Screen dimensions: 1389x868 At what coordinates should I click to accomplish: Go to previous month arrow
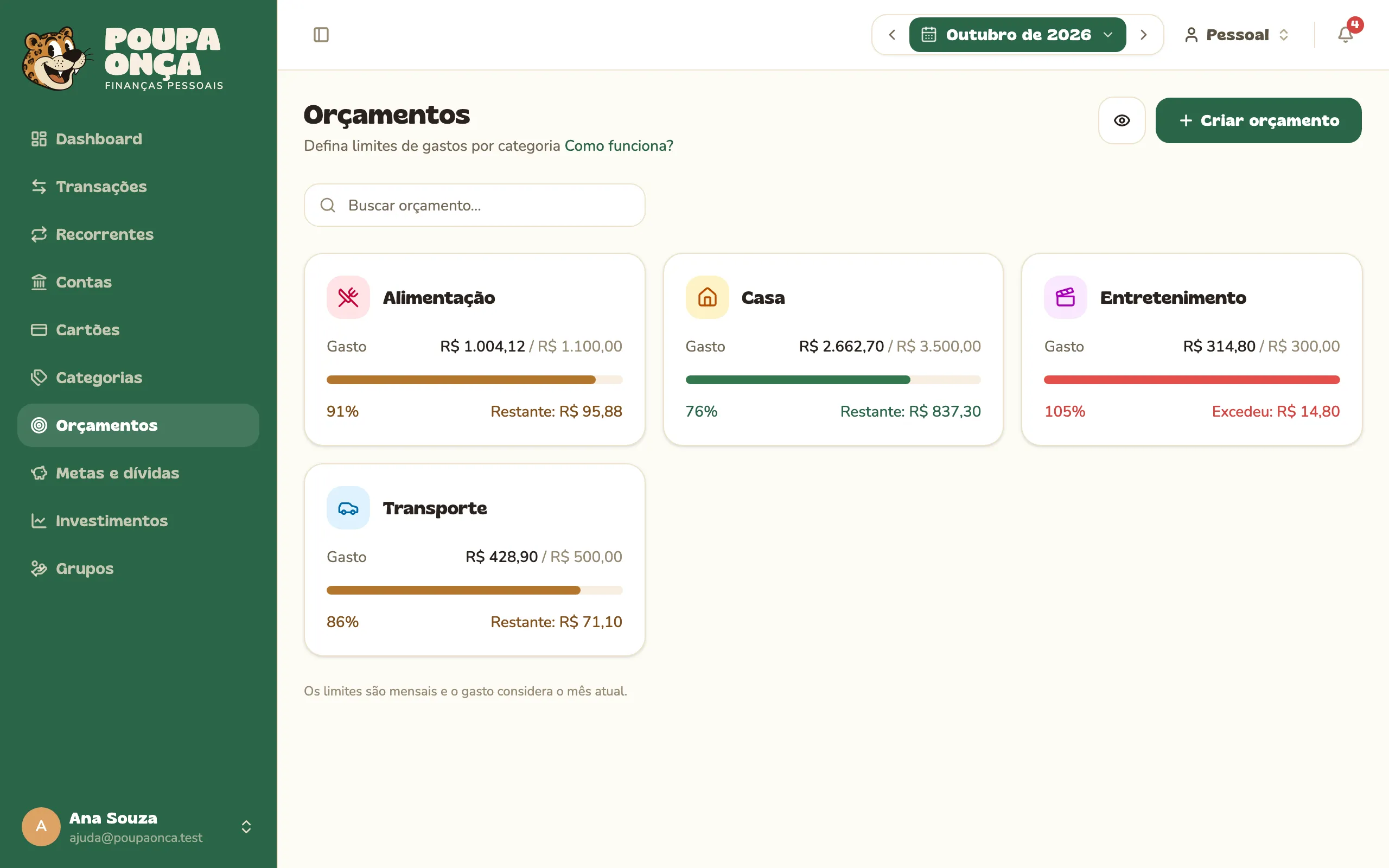[891, 35]
